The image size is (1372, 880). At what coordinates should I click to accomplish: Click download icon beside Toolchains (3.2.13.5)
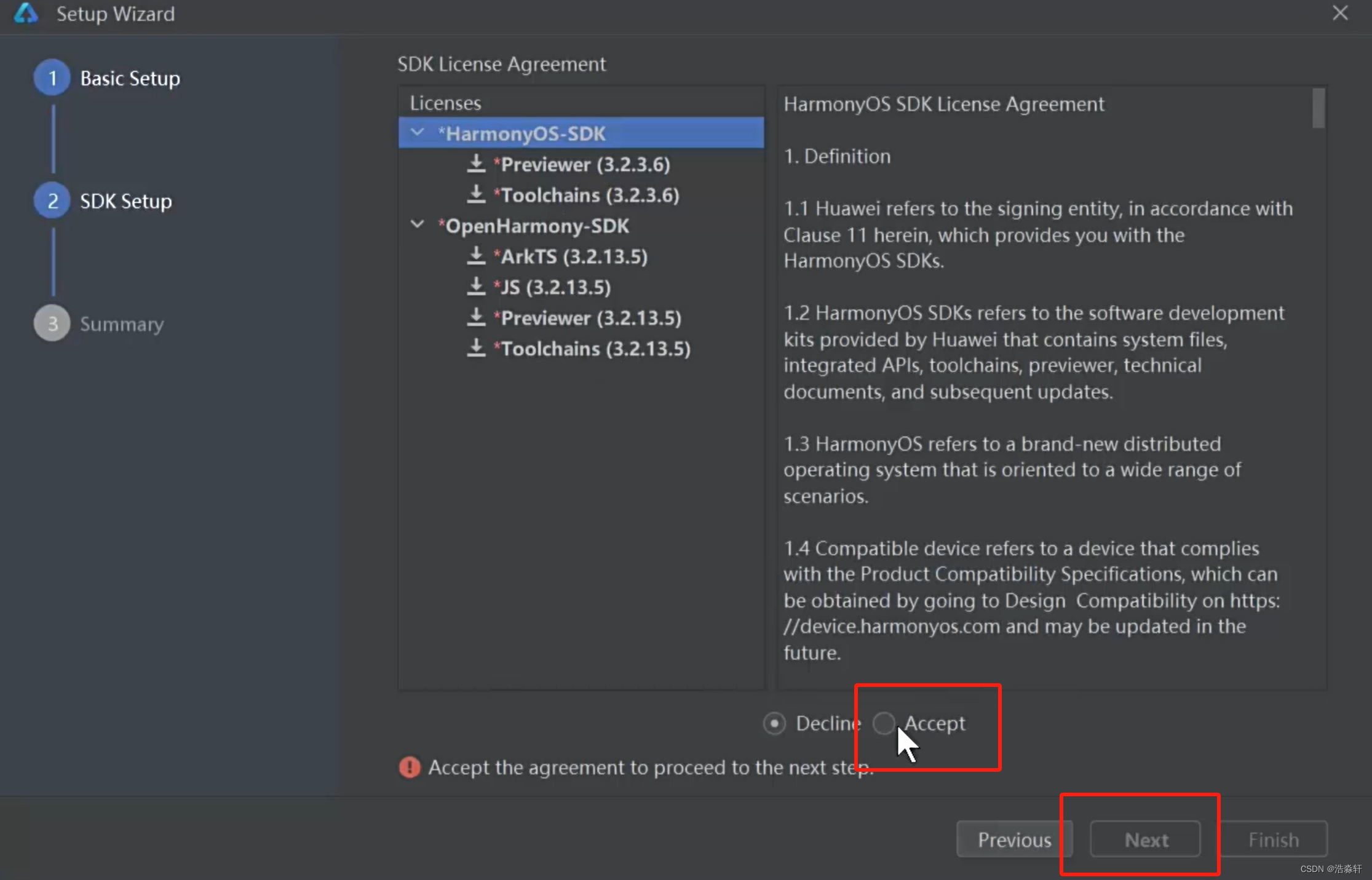(476, 349)
